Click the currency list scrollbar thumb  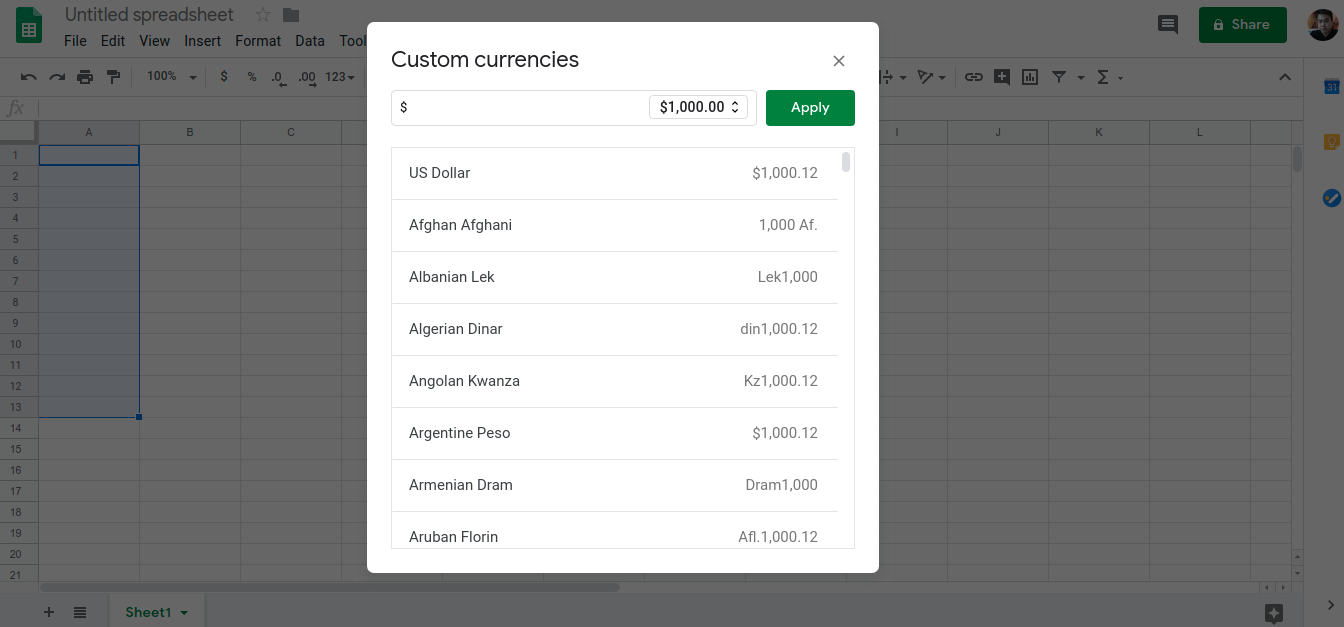846,162
